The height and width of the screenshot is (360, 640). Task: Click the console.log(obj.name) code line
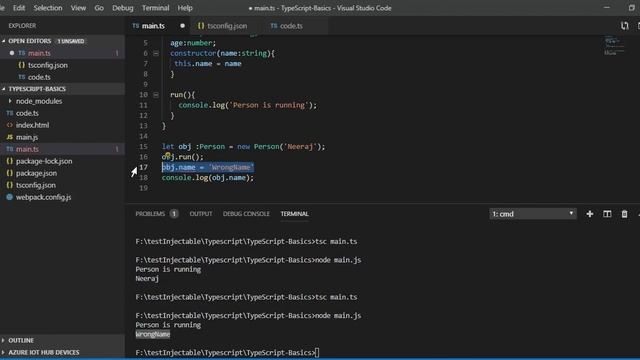point(208,178)
